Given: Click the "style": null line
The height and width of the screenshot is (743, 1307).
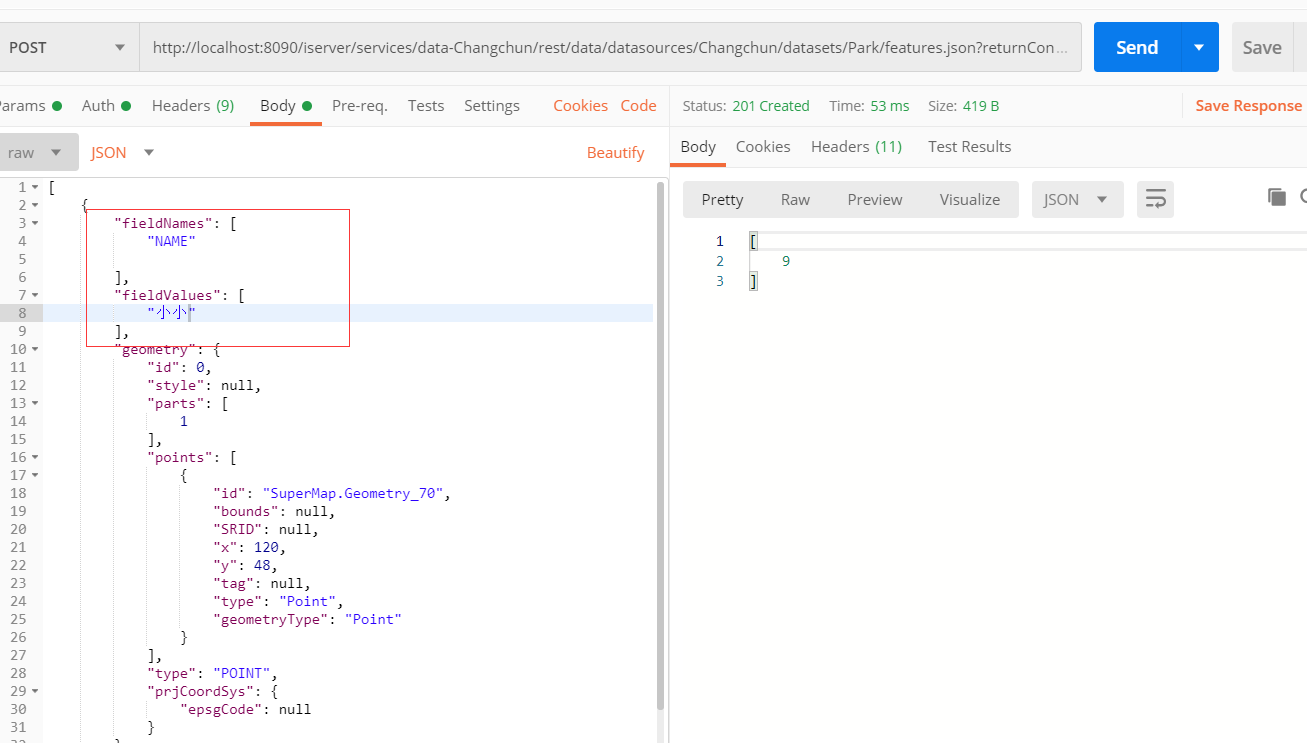Looking at the screenshot, I should (205, 385).
